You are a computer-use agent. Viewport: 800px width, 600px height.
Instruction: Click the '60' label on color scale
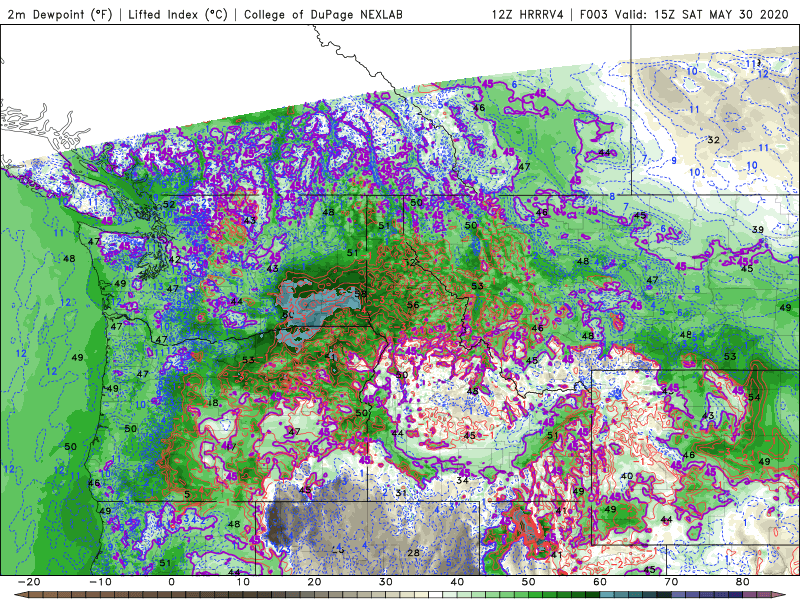pos(600,582)
